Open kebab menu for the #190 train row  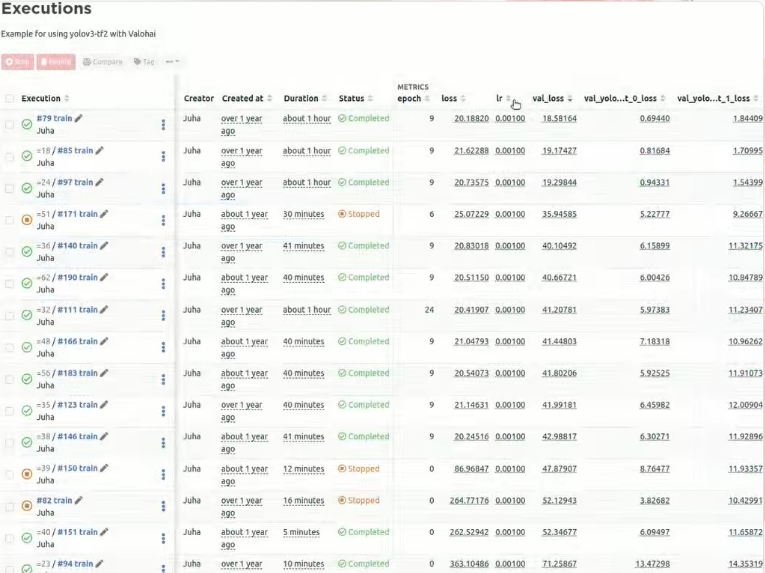pos(163,284)
